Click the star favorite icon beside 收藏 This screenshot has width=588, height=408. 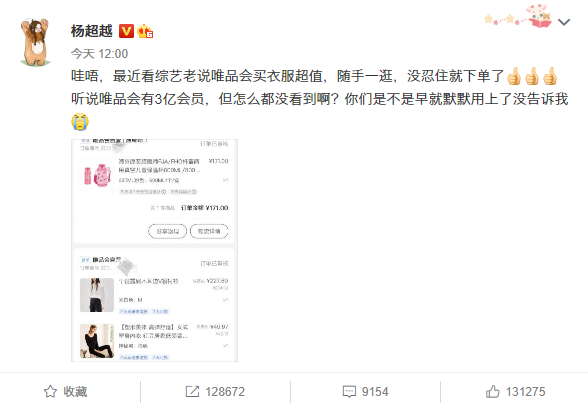50,392
